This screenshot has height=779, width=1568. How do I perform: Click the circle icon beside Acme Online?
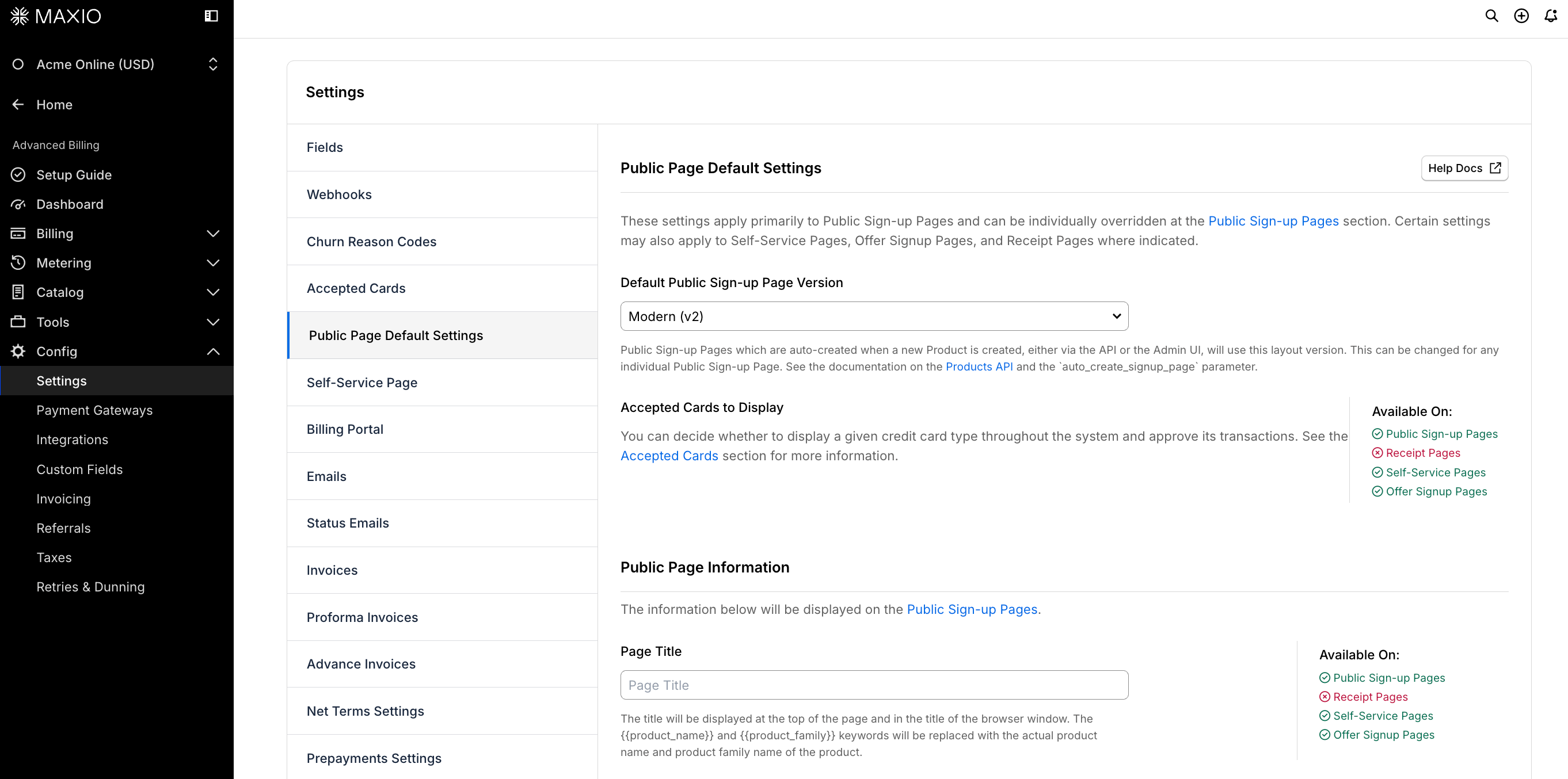pos(18,64)
